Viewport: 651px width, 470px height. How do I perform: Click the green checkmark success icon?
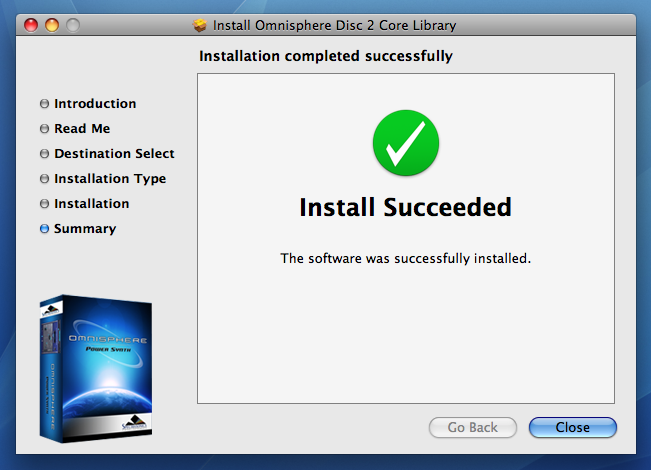(x=405, y=145)
